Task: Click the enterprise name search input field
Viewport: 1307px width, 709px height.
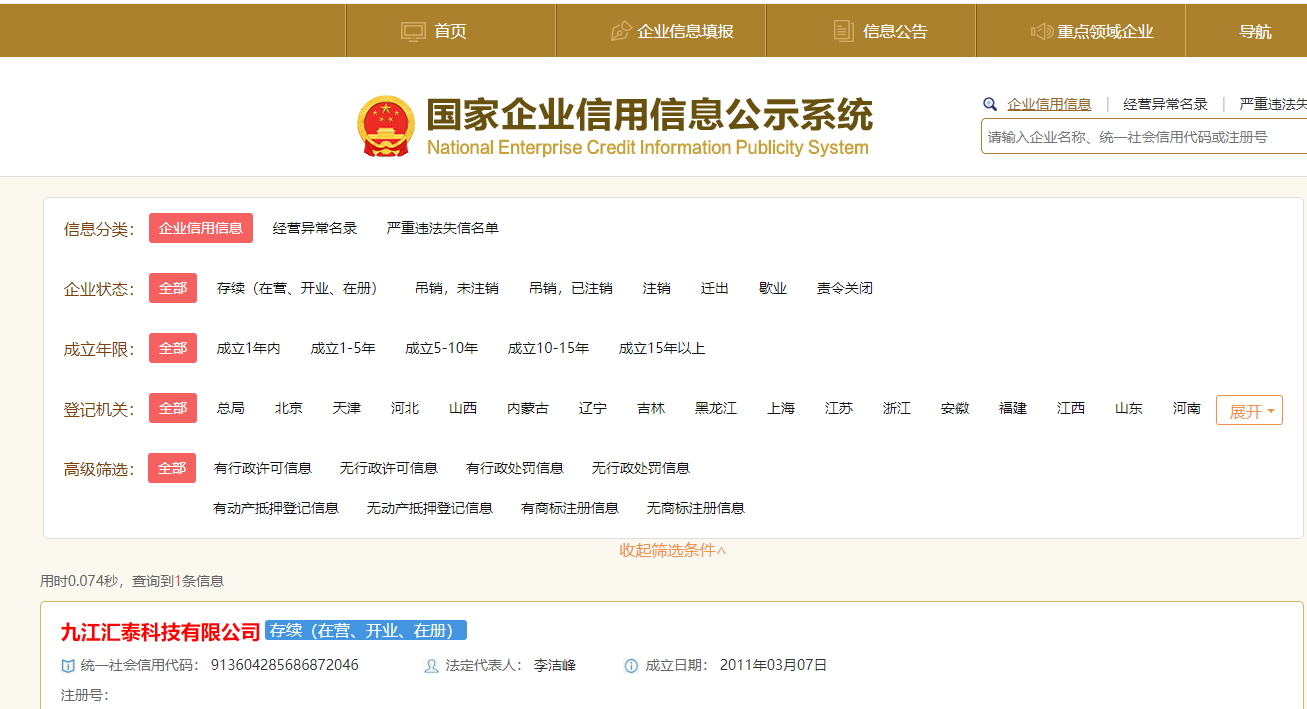Action: [1144, 136]
